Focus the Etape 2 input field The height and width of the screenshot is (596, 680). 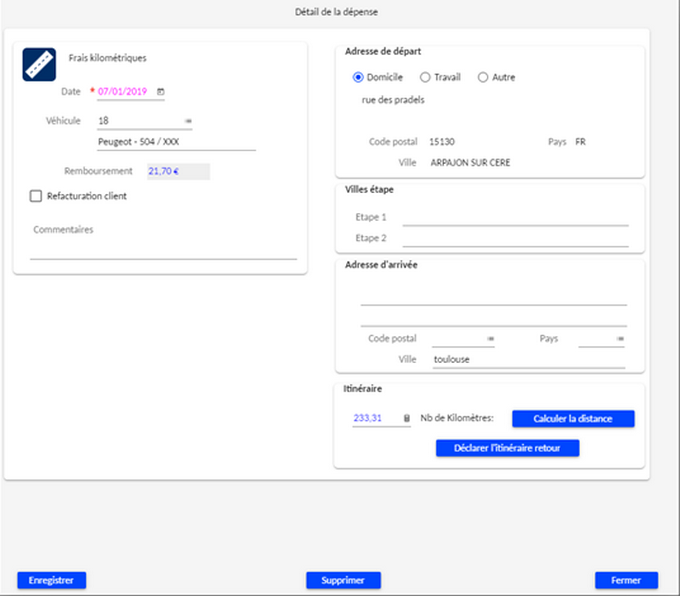515,238
